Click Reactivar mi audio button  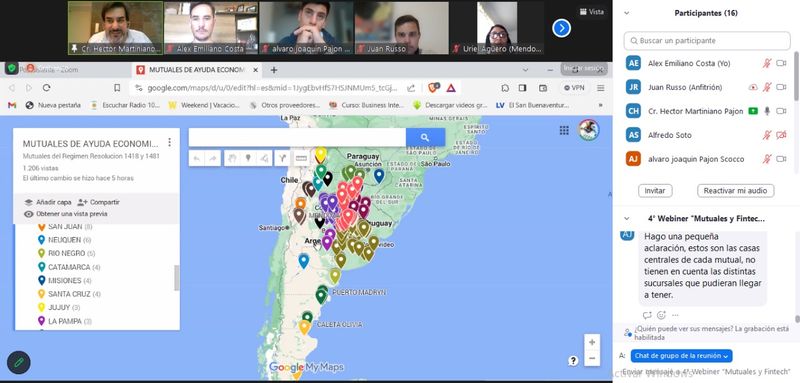735,191
